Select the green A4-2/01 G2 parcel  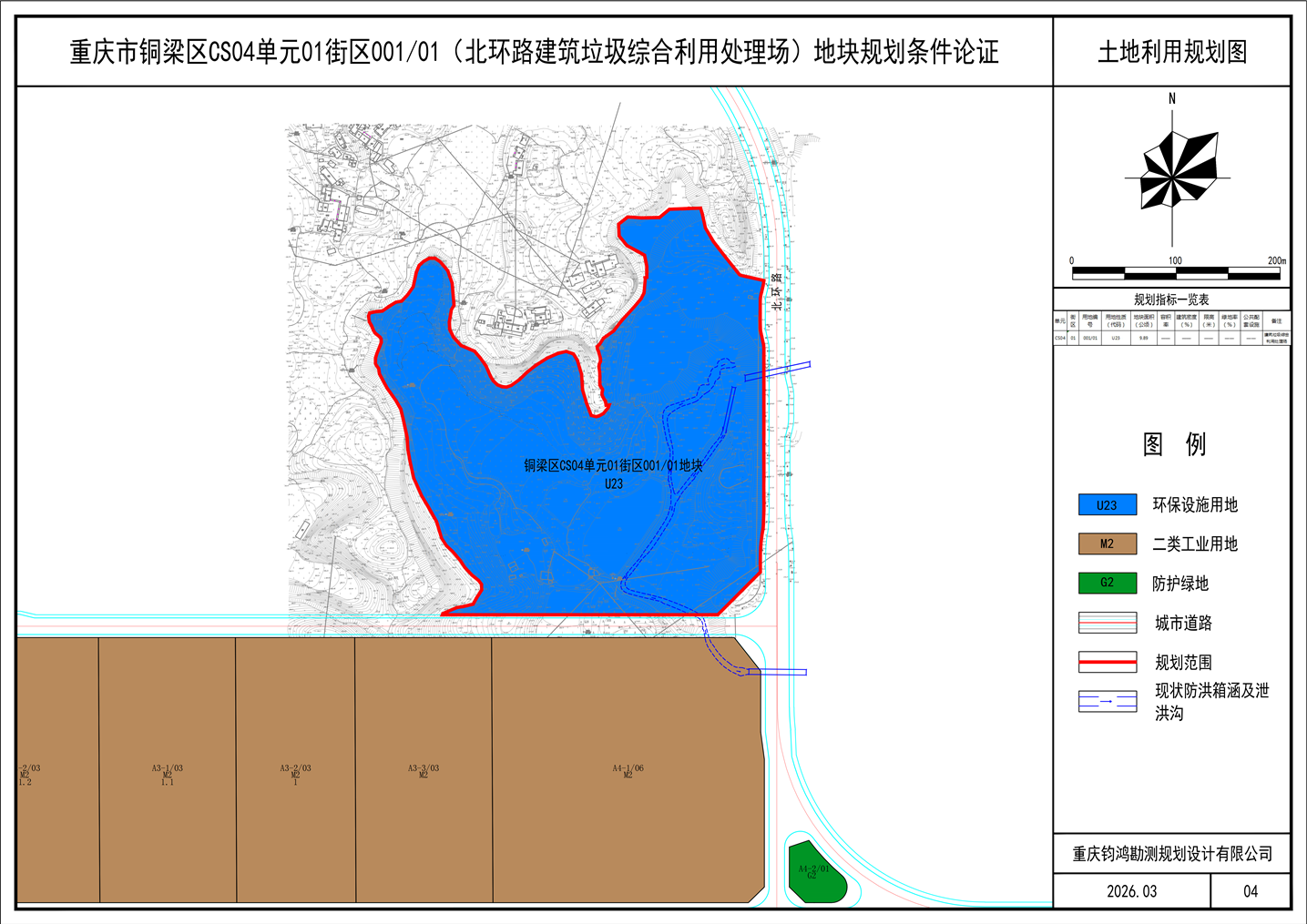point(815,871)
